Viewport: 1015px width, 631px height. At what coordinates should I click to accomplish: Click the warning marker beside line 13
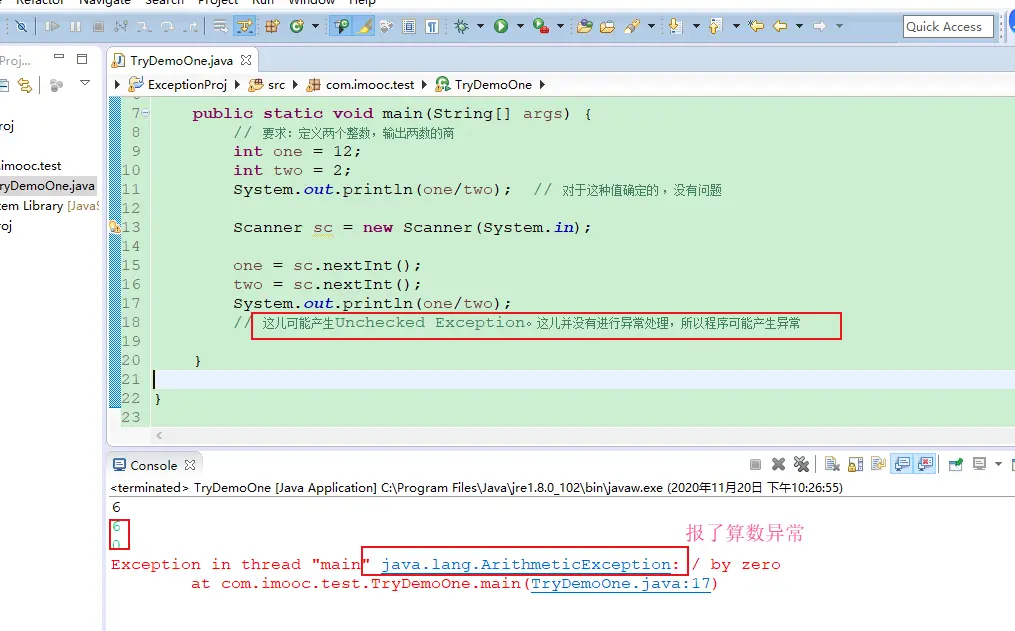114,228
